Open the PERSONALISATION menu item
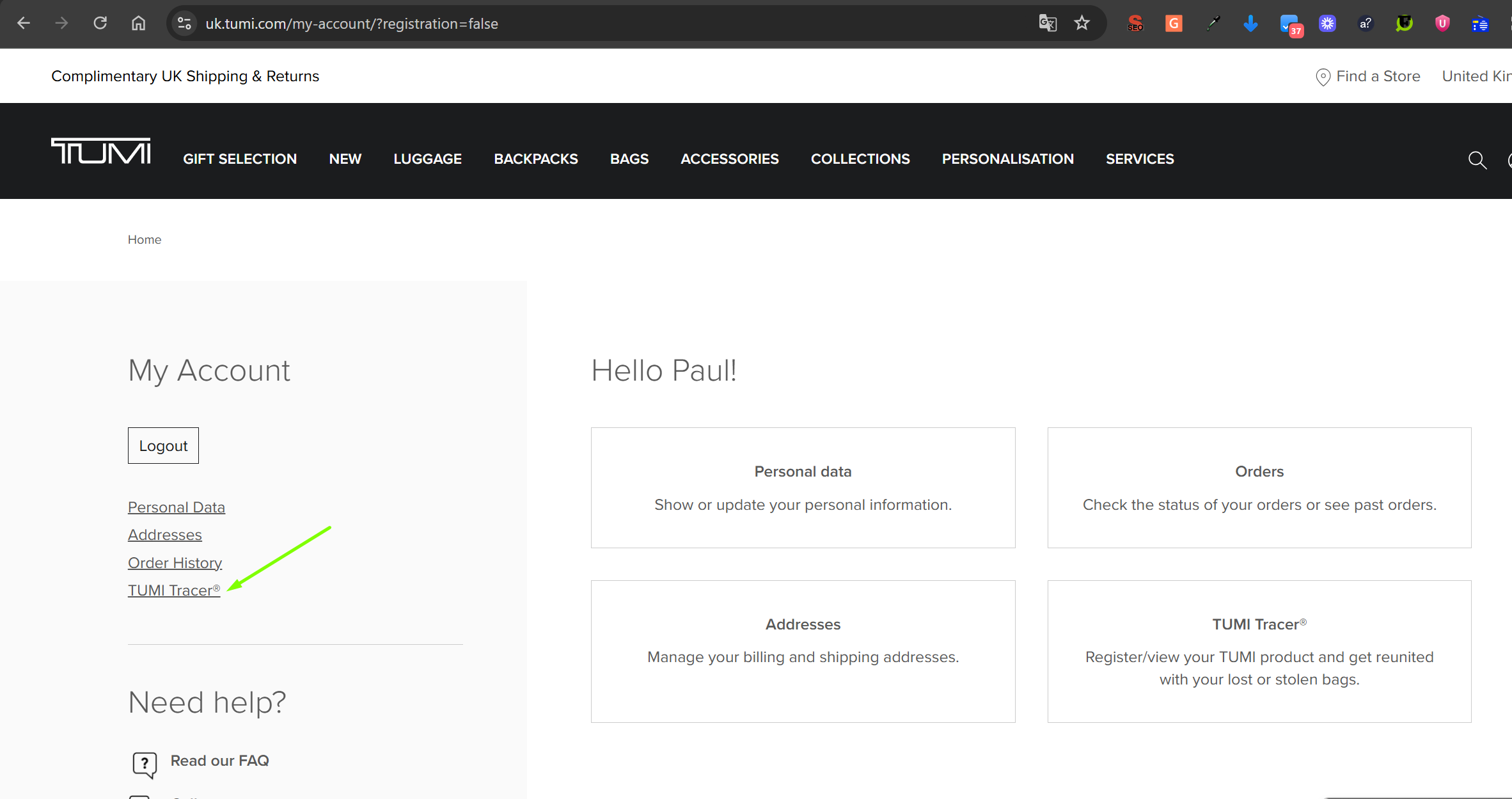Viewport: 1512px width, 799px height. [1007, 159]
